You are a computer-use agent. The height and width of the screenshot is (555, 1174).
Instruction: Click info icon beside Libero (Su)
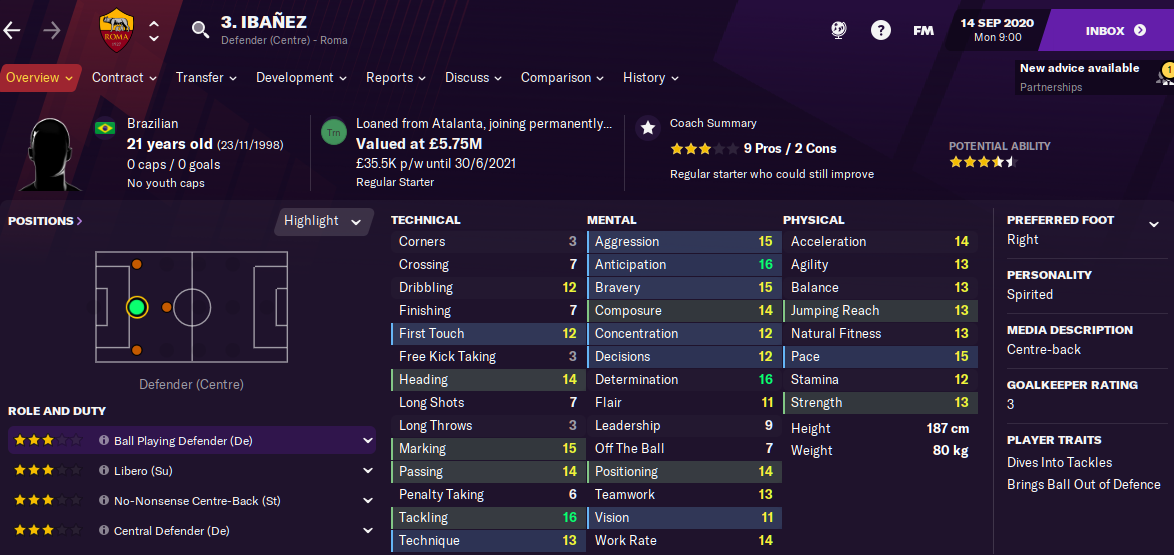pyautogui.click(x=104, y=471)
